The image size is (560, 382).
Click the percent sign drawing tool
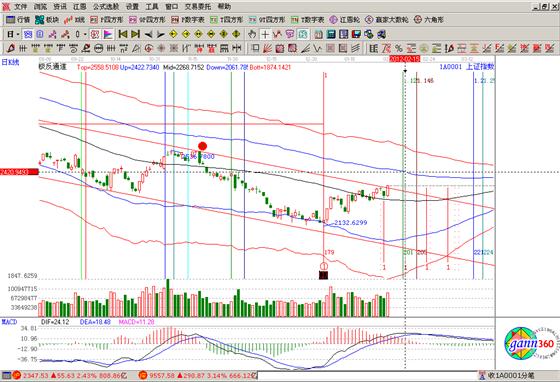(x=398, y=48)
